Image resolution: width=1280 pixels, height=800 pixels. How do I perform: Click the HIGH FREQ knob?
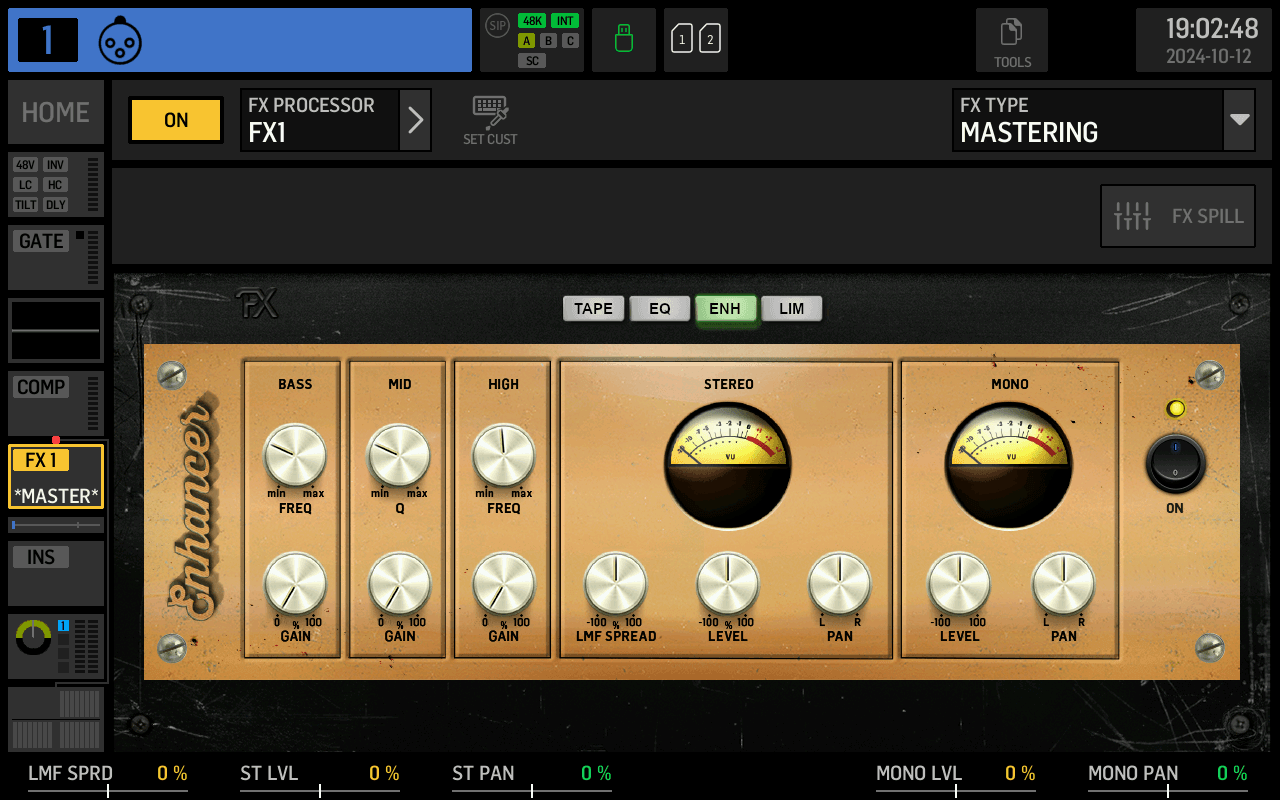[504, 455]
